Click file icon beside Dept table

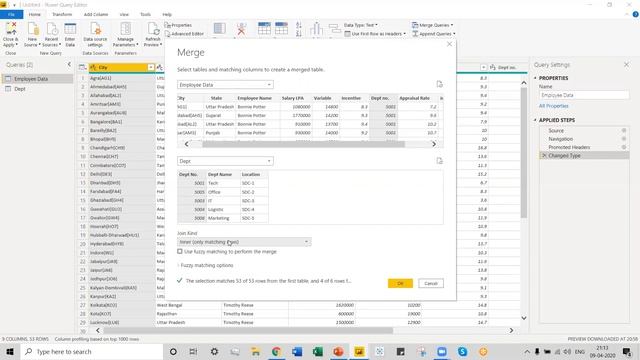point(440,161)
